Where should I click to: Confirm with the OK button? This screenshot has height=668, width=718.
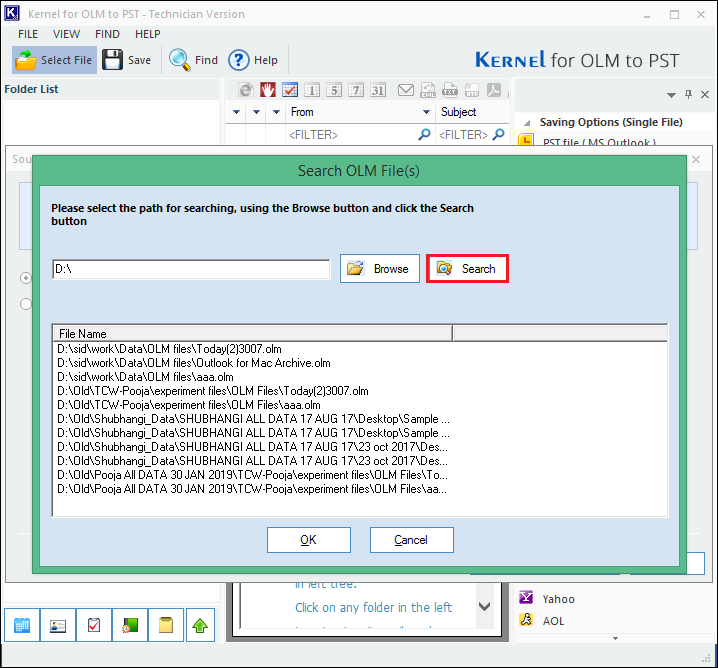point(309,540)
